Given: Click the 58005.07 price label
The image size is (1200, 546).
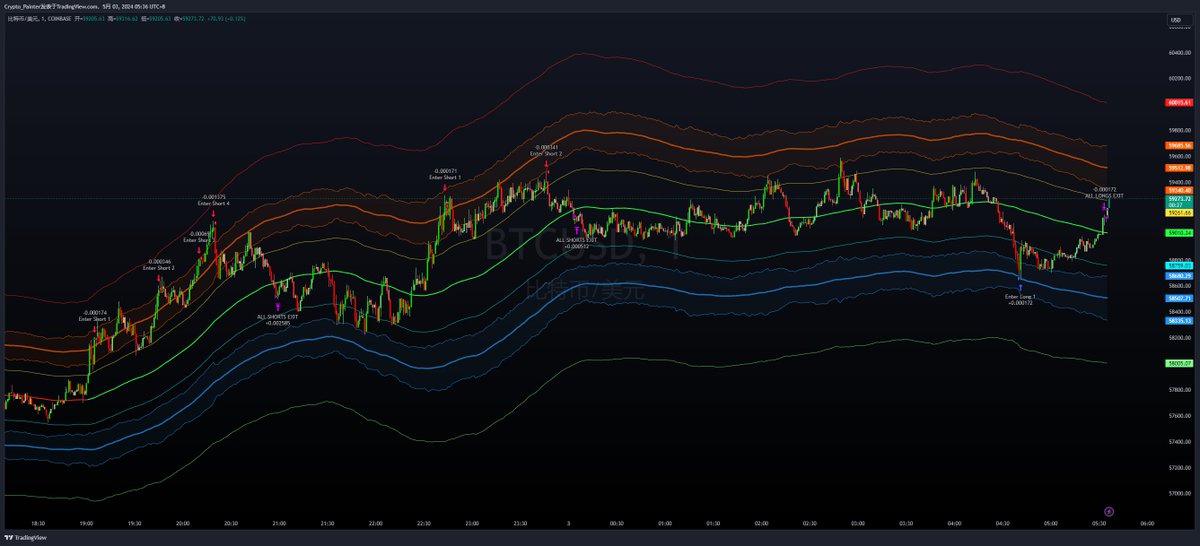Looking at the screenshot, I should [x=1180, y=364].
